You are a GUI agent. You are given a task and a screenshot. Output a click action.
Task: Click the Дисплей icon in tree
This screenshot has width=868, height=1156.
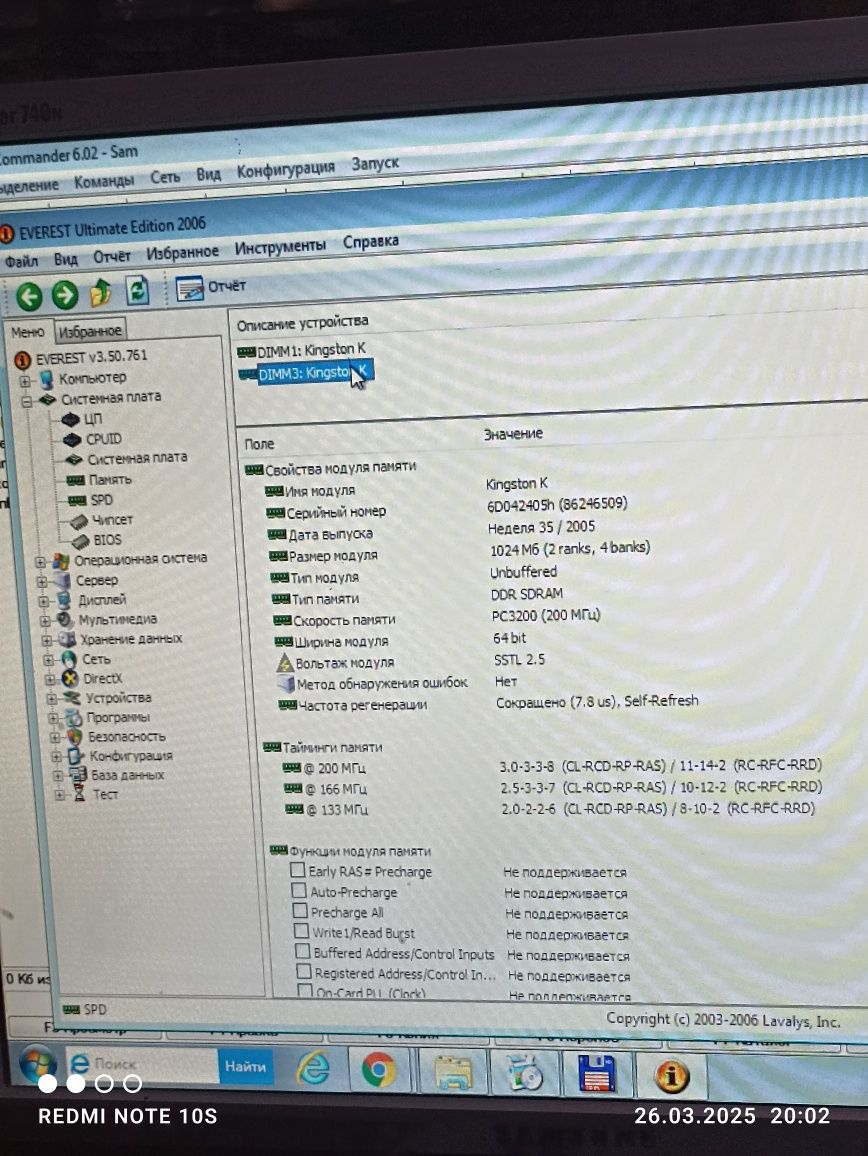(64, 600)
